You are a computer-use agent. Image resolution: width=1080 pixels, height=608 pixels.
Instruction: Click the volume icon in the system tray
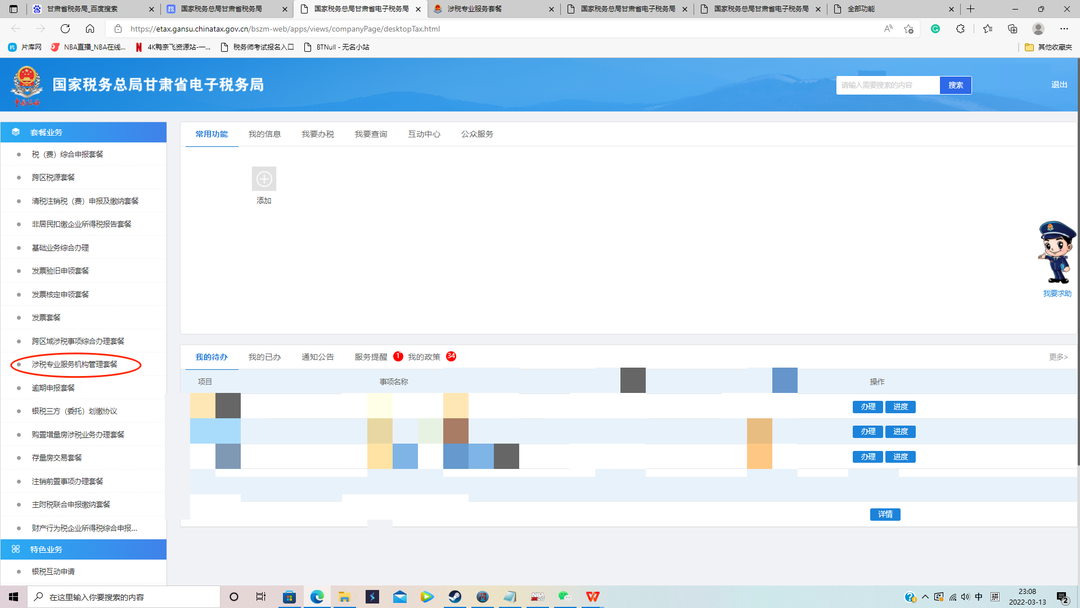(x=965, y=597)
